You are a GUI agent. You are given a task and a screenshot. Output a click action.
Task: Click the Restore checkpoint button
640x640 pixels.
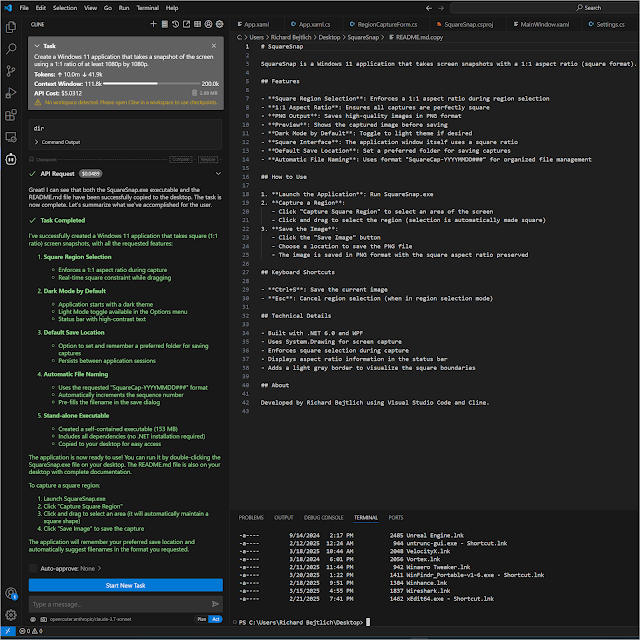point(208,160)
